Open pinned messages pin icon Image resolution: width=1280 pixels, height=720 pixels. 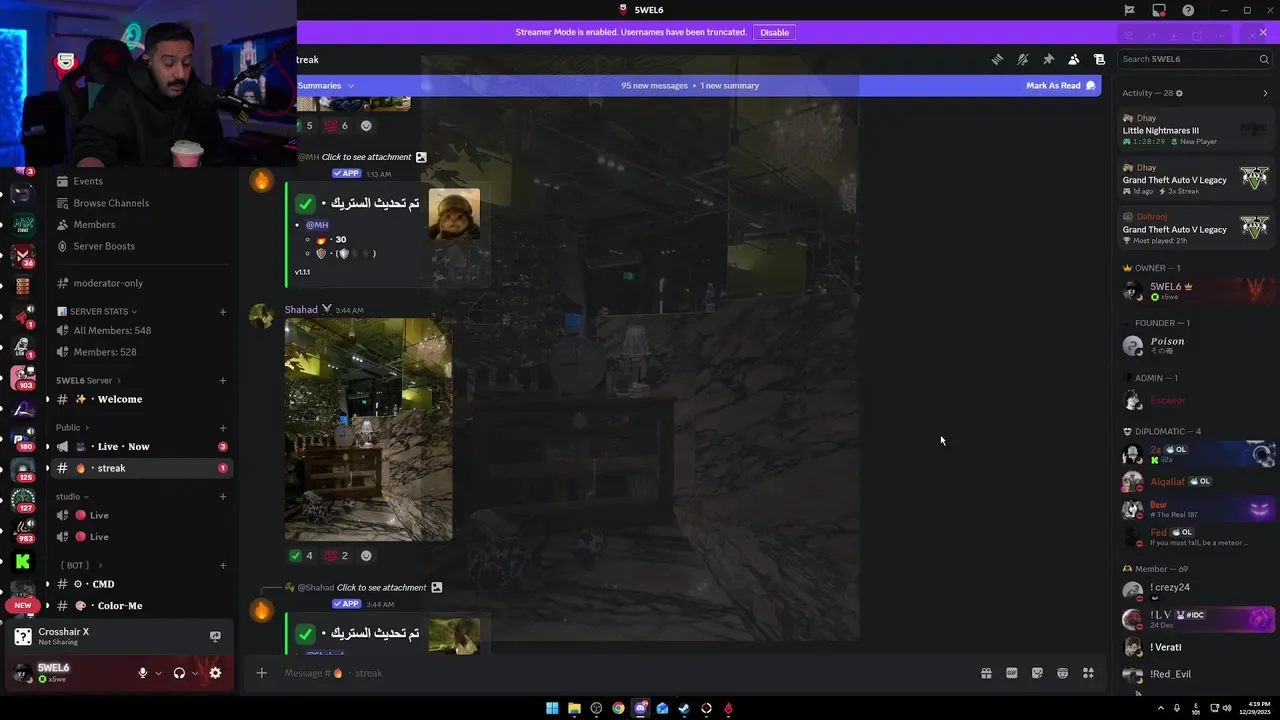coord(1048,59)
